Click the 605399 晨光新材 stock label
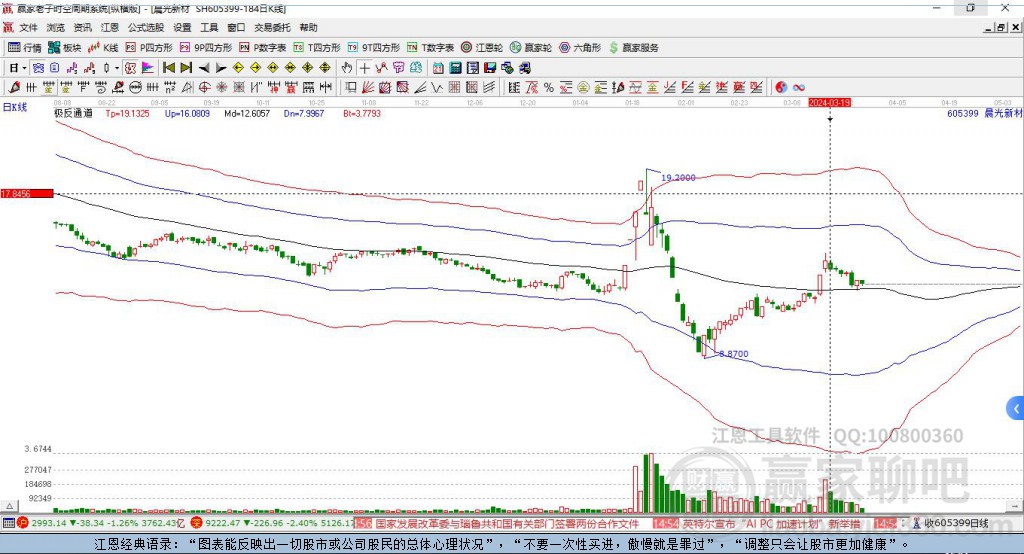 coord(984,113)
